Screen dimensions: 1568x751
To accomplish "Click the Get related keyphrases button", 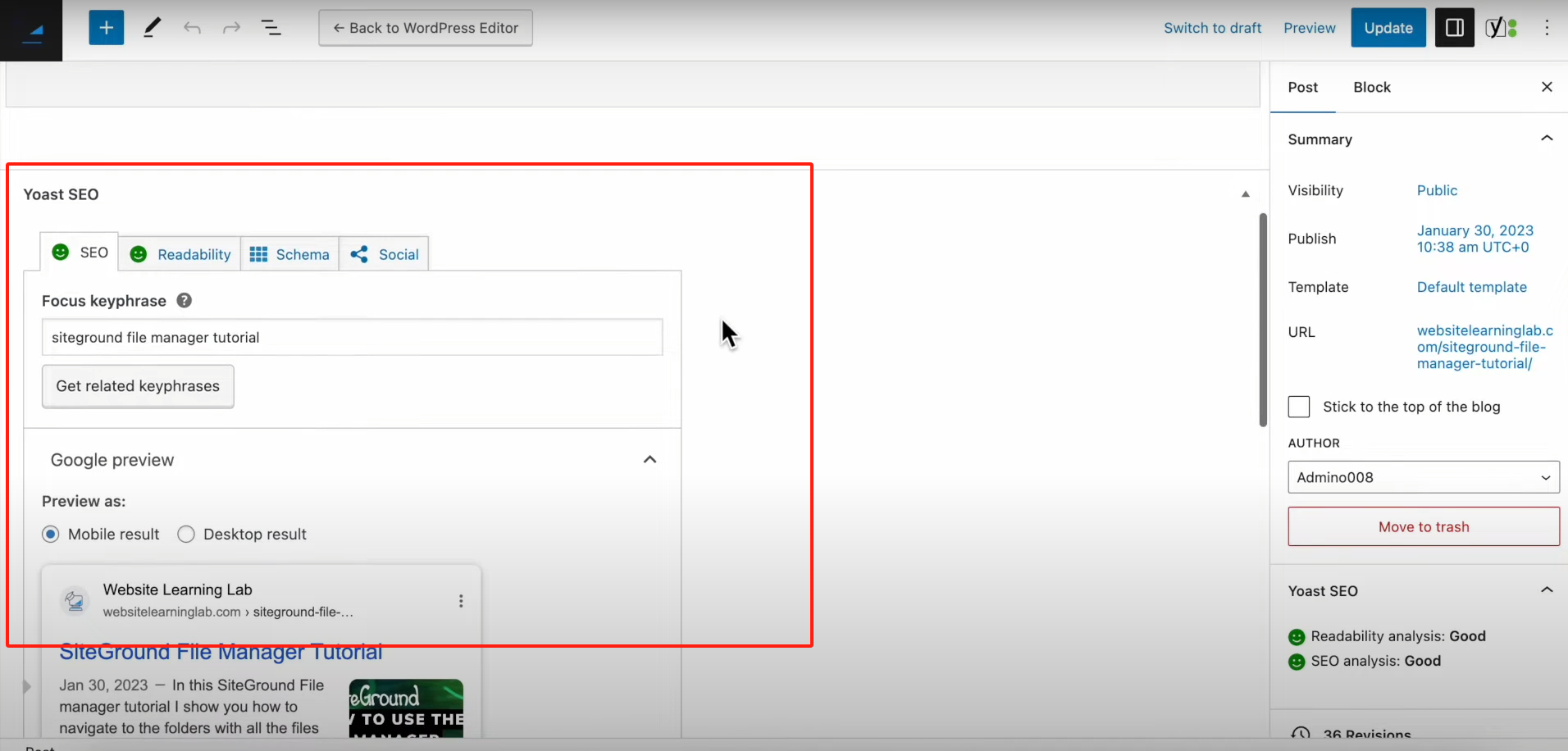I will [138, 386].
